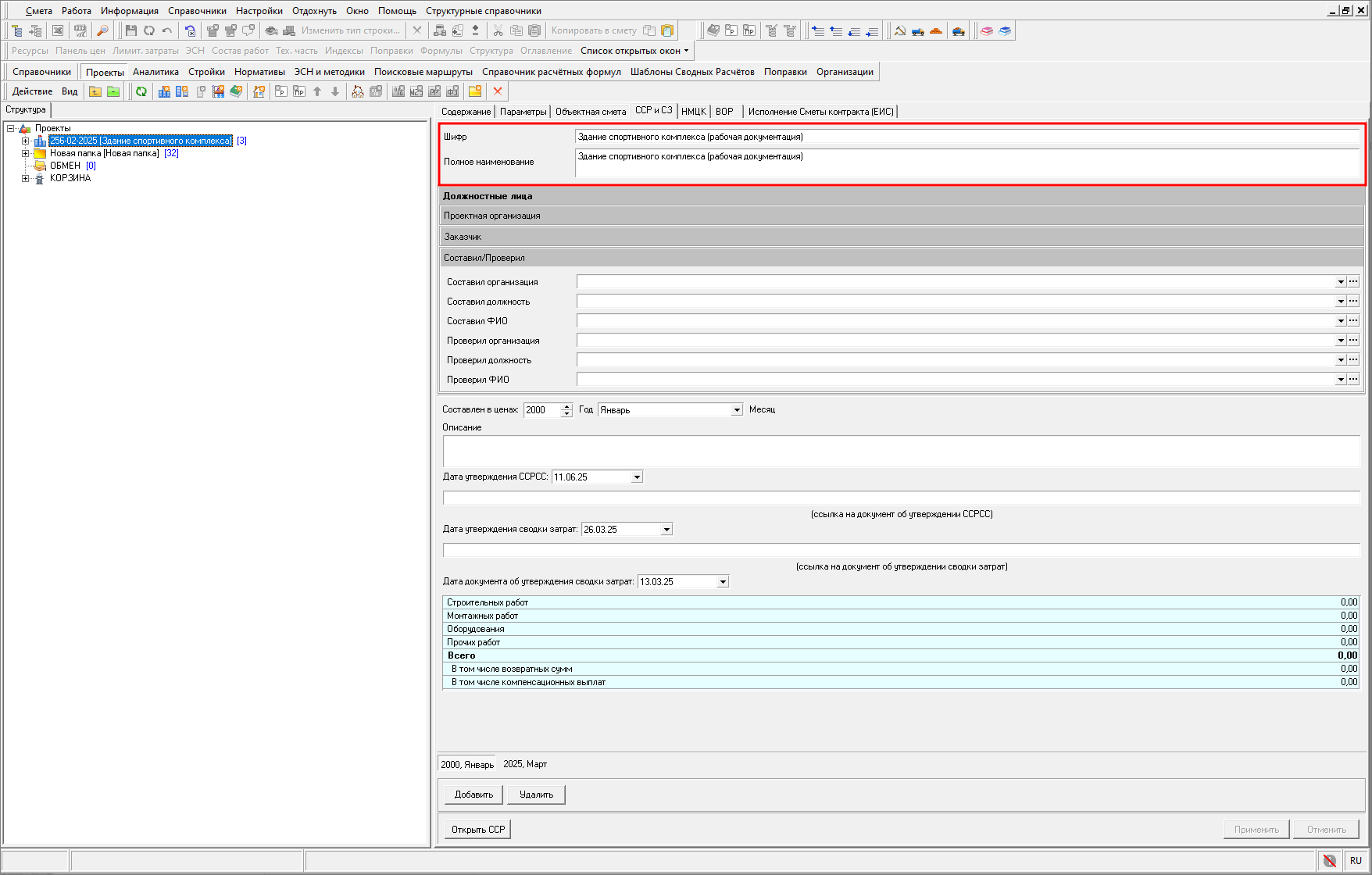Viewport: 1372px width, 875px height.
Task: Click the blue stacked books icon
Action: pyautogui.click(x=1005, y=30)
